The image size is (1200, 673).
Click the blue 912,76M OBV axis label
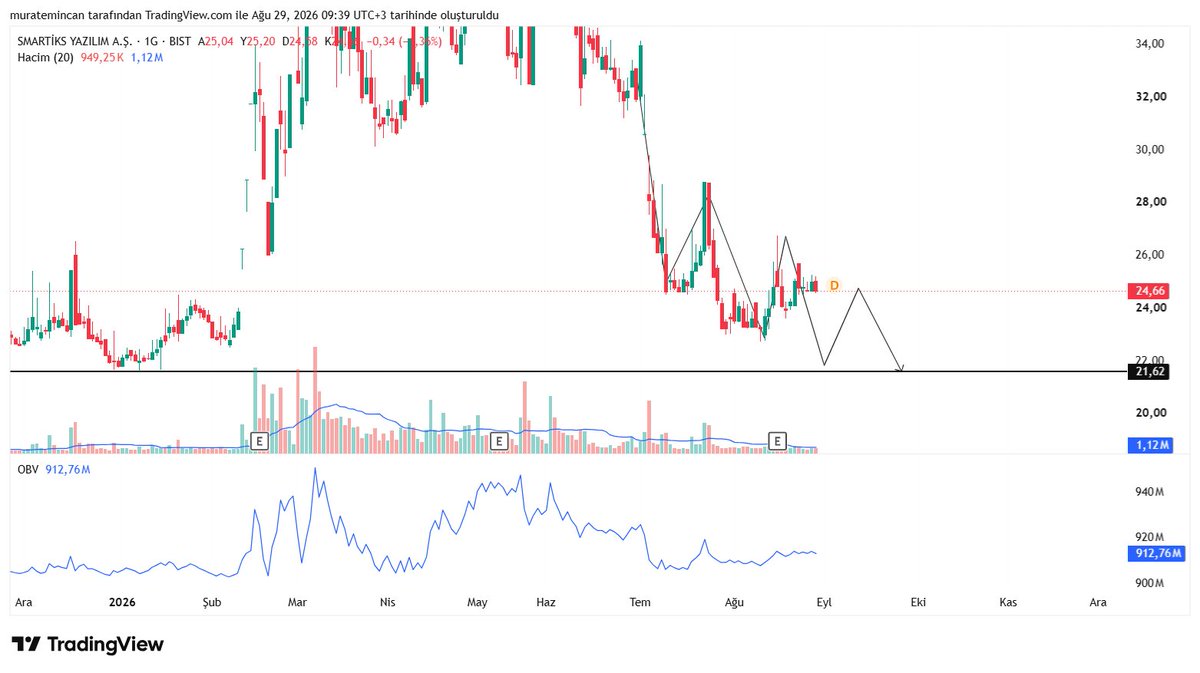click(x=1155, y=553)
